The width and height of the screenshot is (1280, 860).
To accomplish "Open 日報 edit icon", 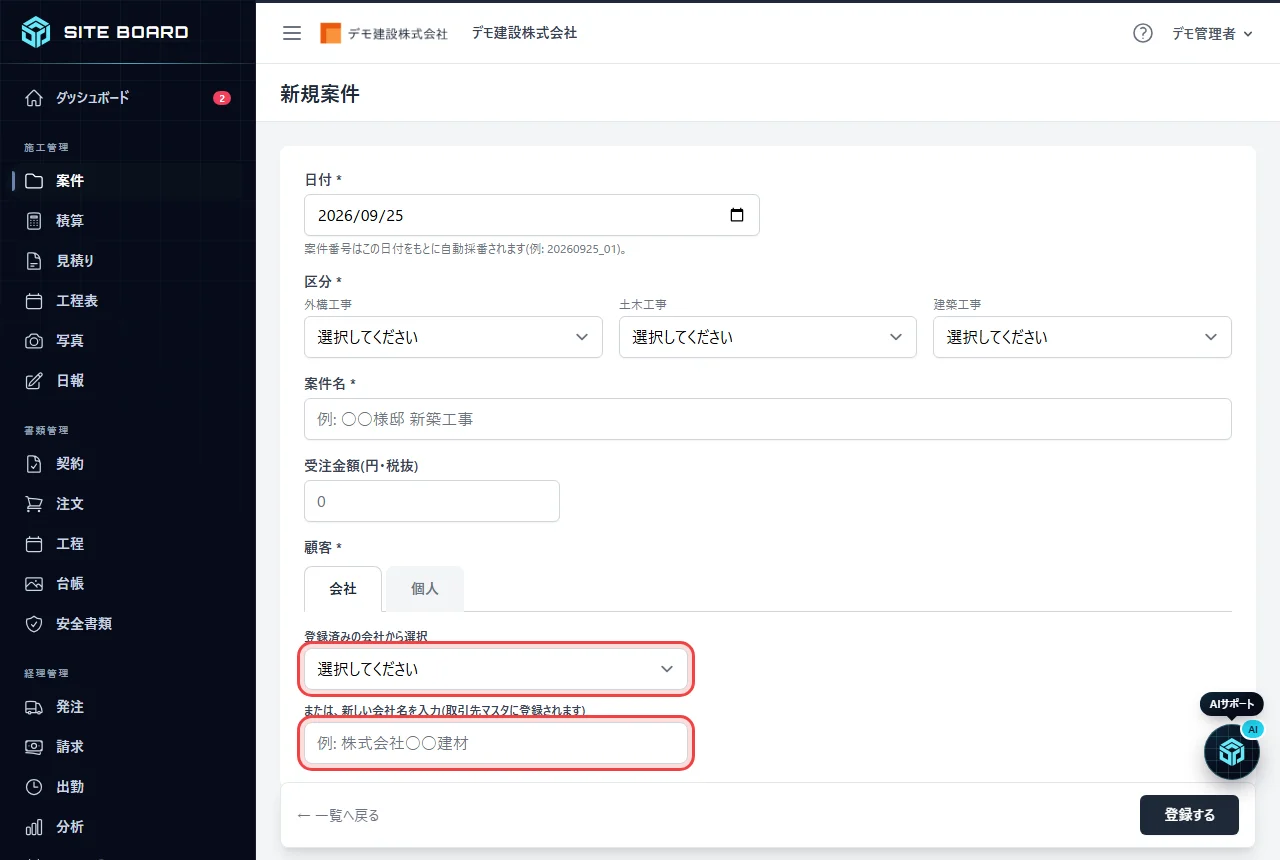I will (x=34, y=381).
